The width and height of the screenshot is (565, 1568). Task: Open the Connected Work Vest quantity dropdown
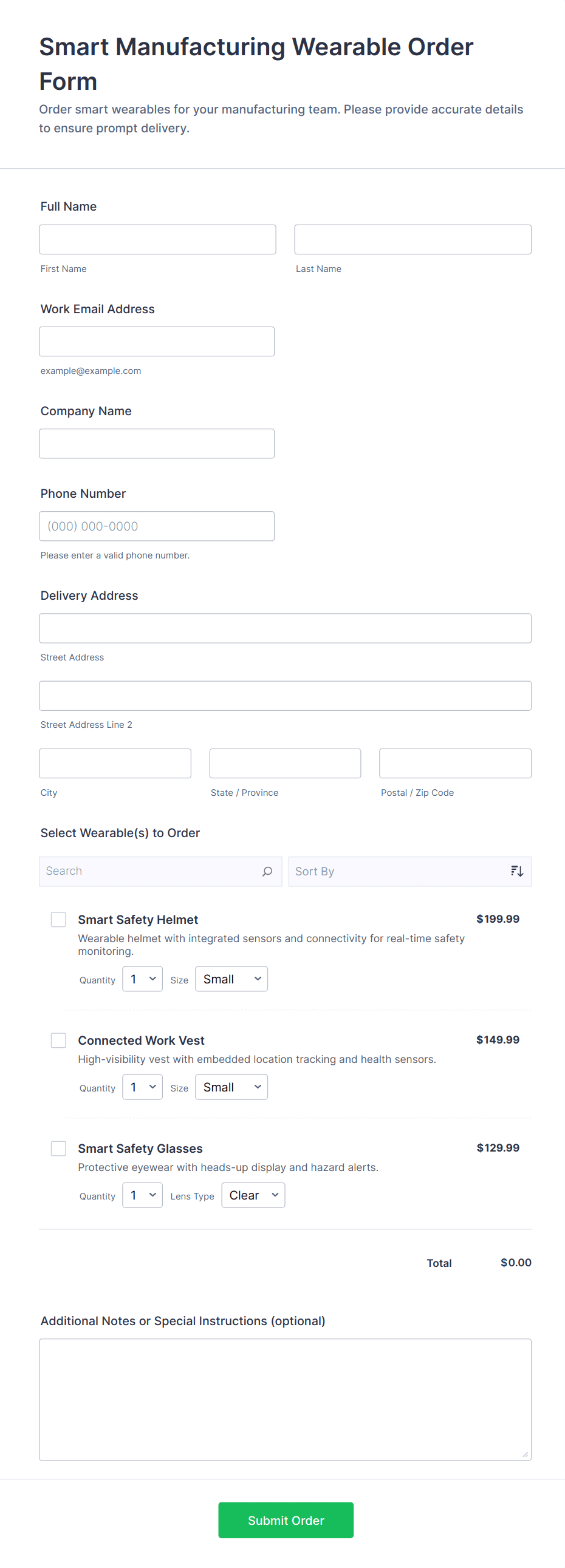coord(143,1087)
